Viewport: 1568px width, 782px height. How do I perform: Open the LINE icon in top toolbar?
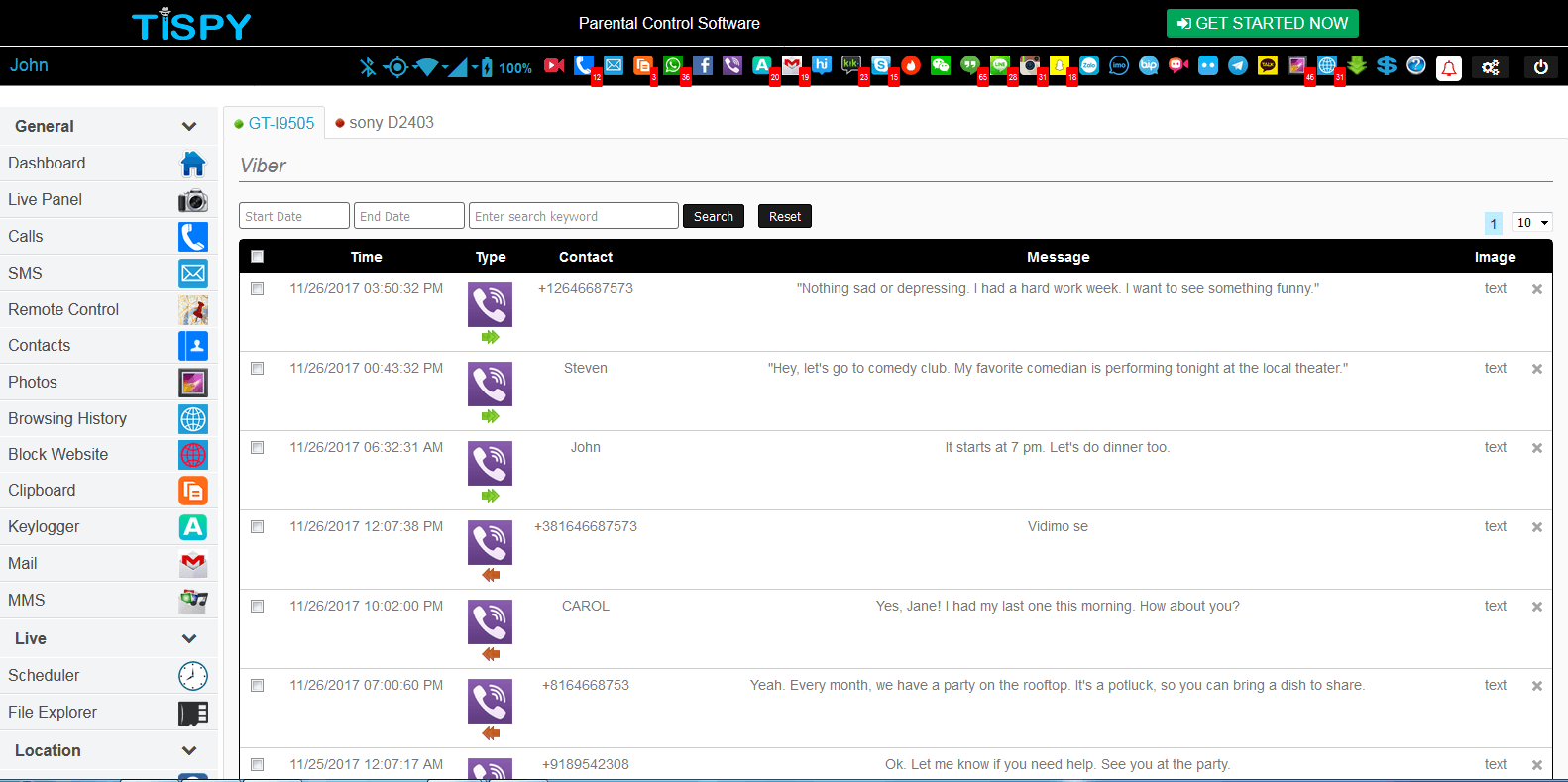pos(1000,65)
